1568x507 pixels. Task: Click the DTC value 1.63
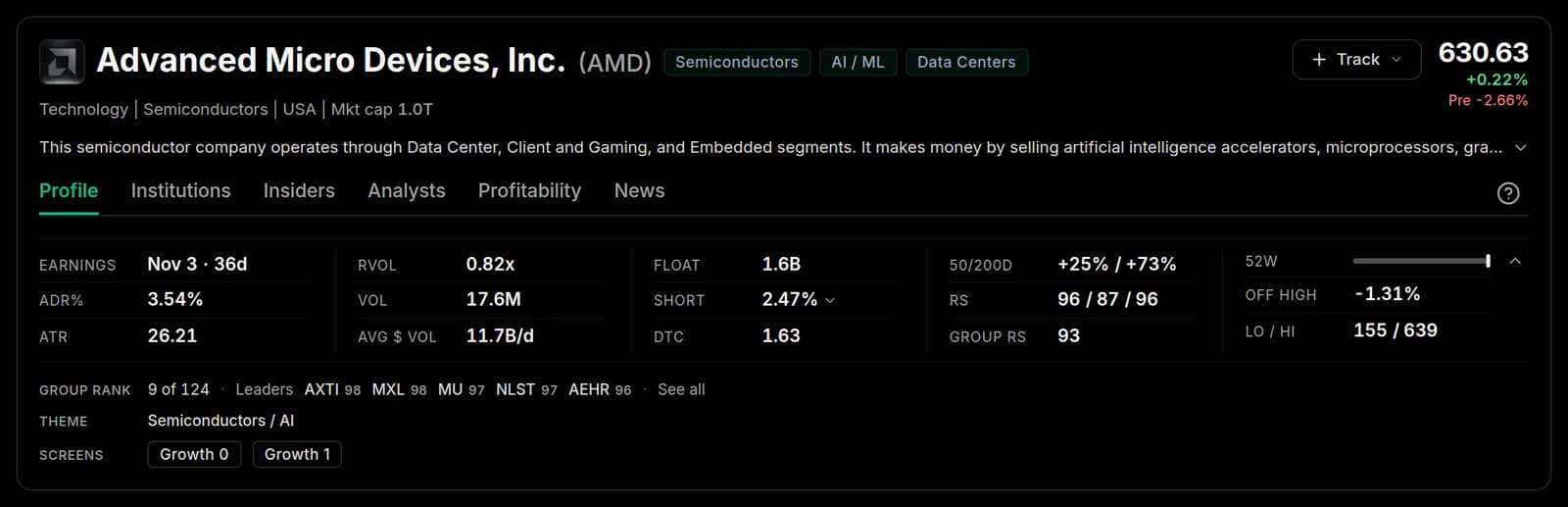tap(781, 335)
